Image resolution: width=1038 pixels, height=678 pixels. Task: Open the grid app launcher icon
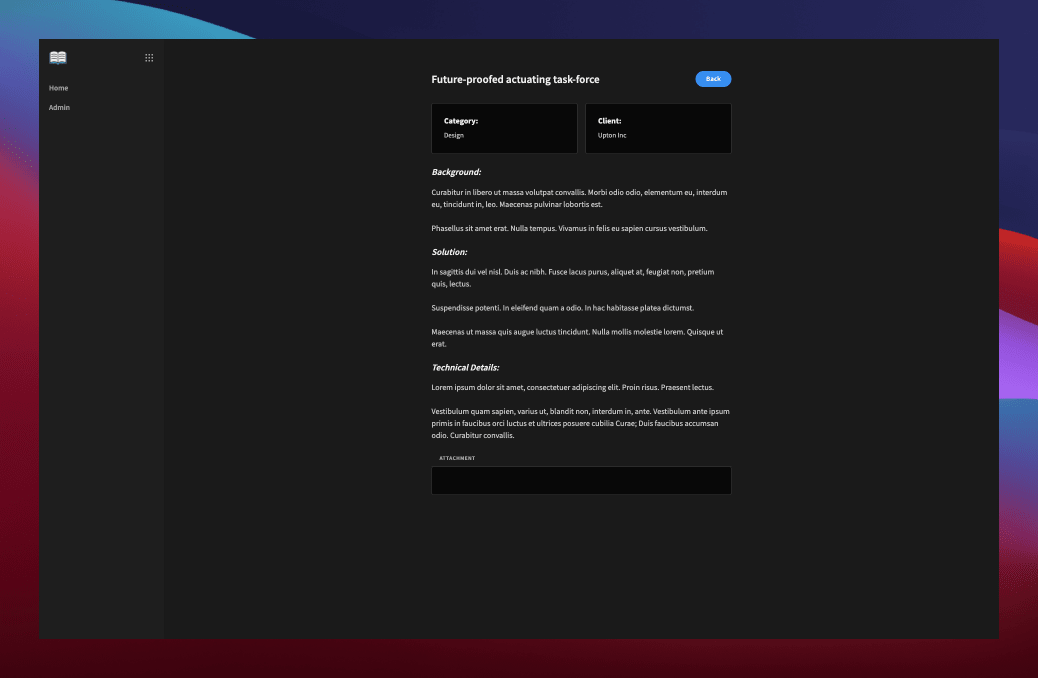[149, 57]
